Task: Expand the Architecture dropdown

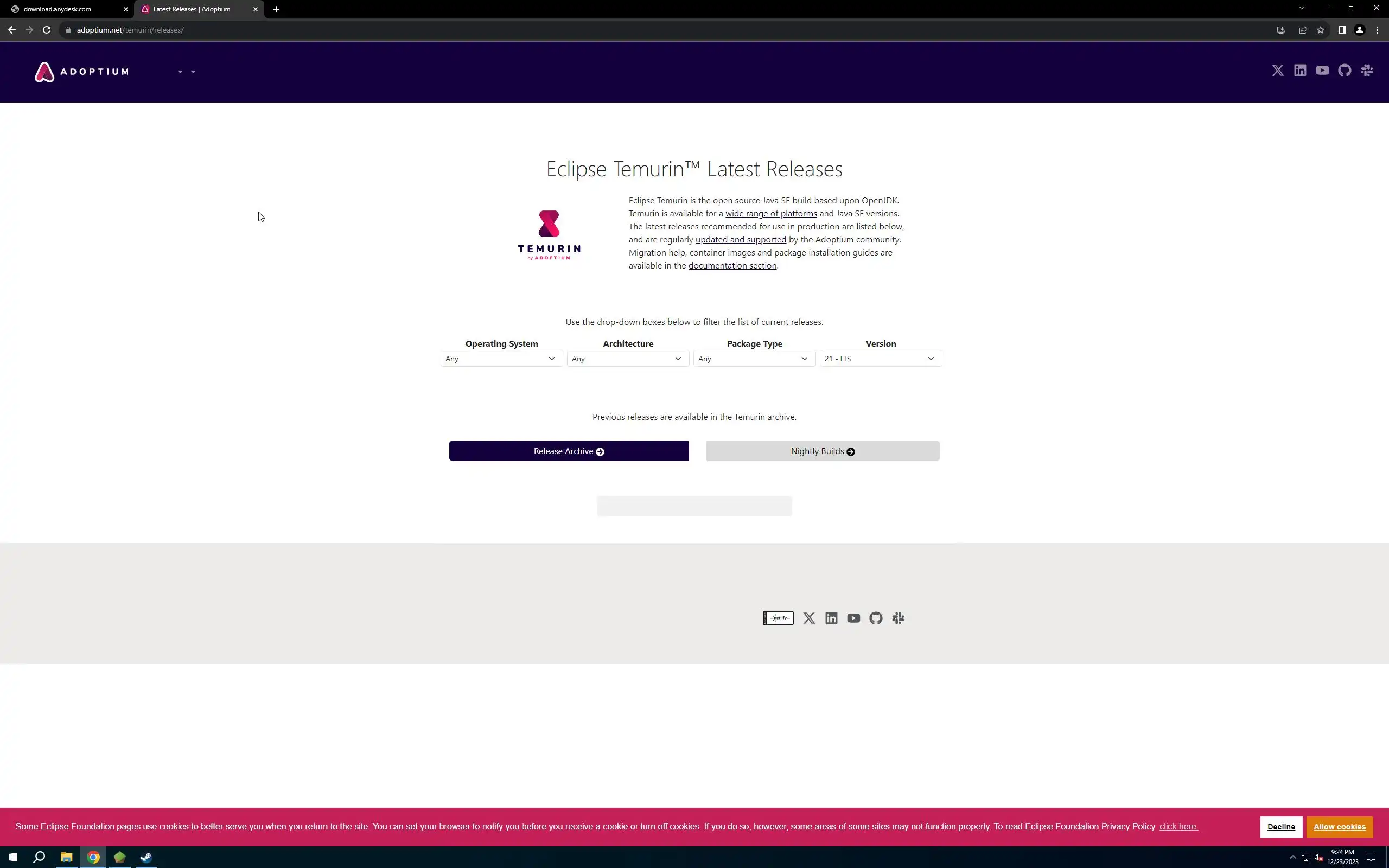Action: tap(627, 359)
